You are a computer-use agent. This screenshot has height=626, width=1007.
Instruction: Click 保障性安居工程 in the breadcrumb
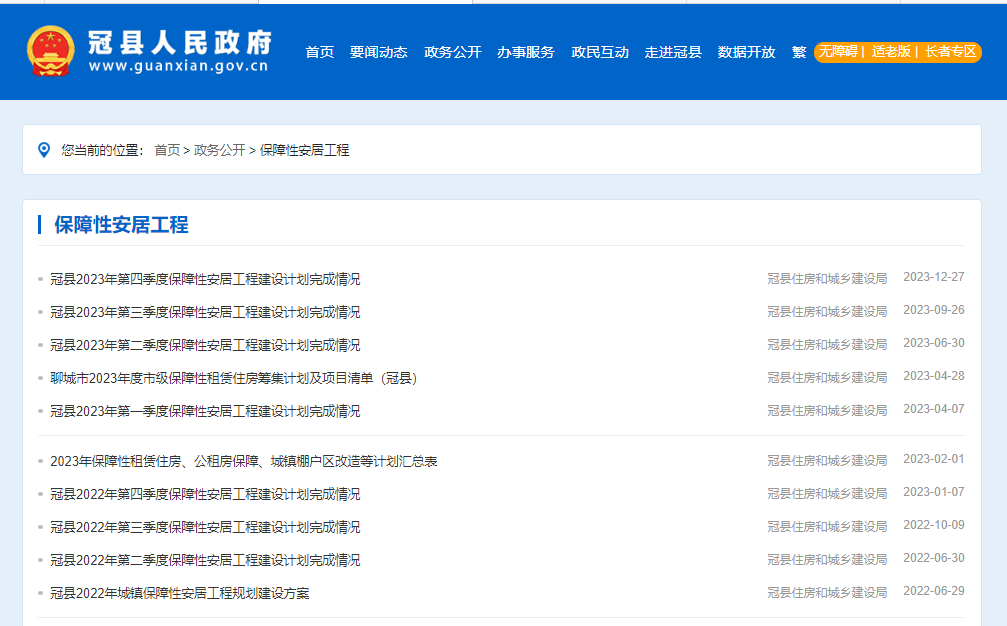pyautogui.click(x=304, y=150)
